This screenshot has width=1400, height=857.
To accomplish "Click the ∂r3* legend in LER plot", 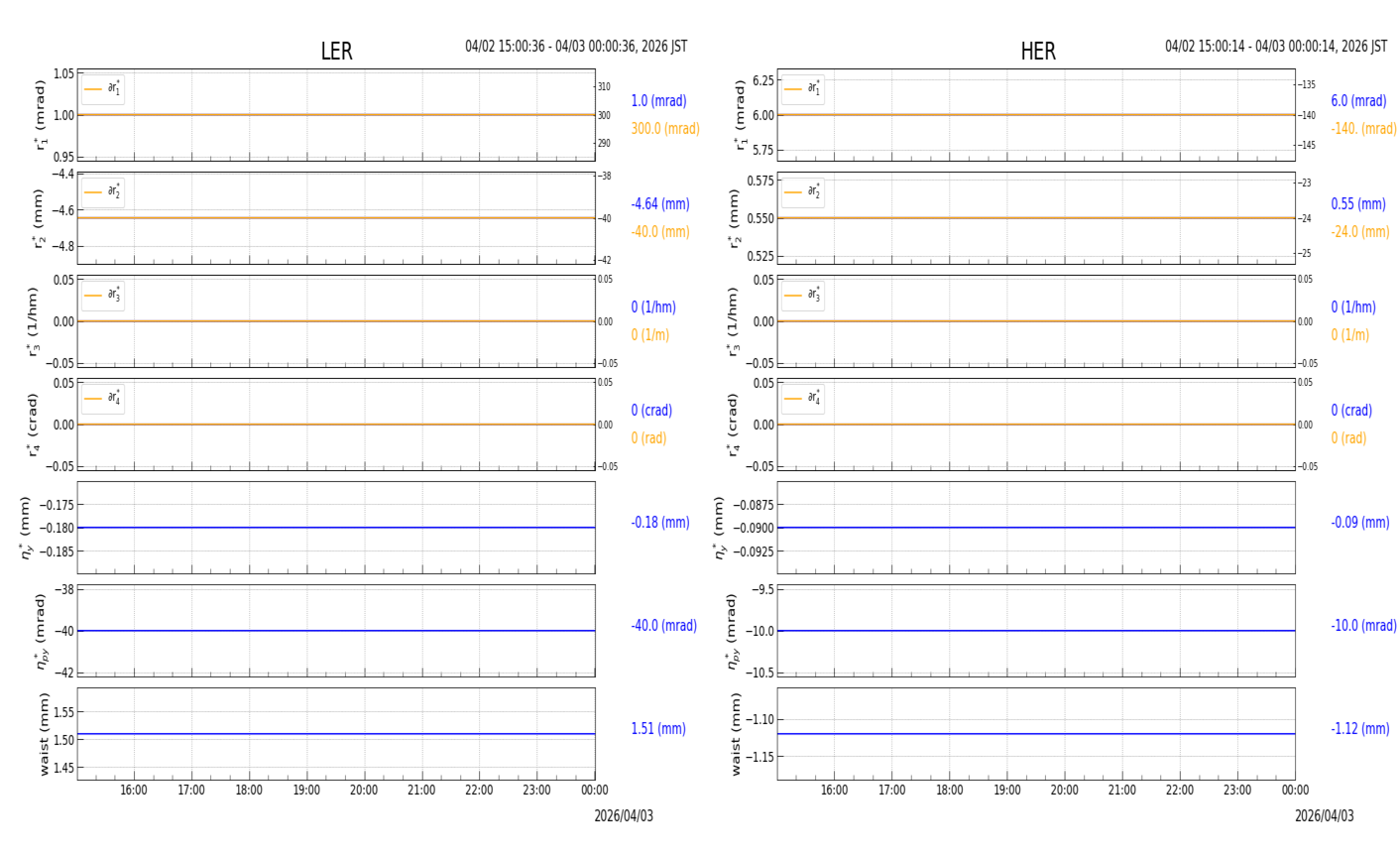I will [103, 296].
